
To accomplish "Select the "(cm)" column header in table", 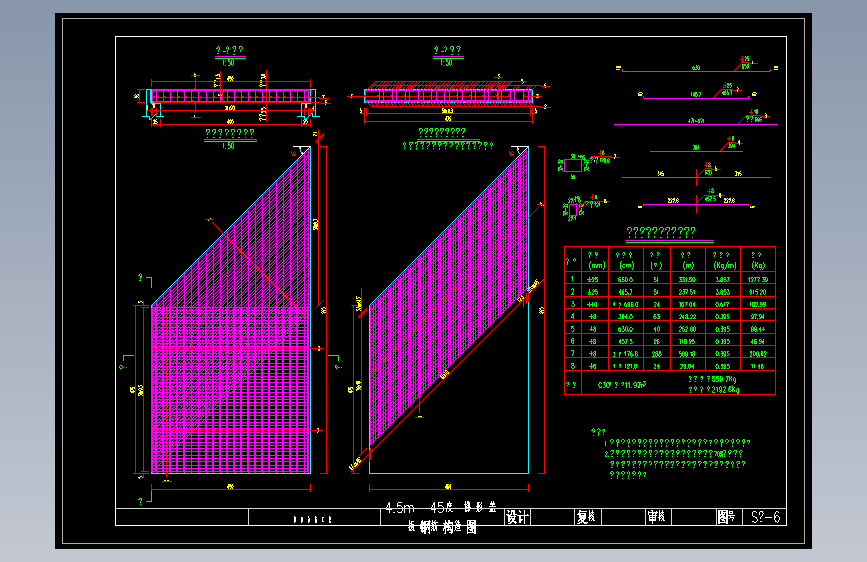I will pyautogui.click(x=625, y=266).
